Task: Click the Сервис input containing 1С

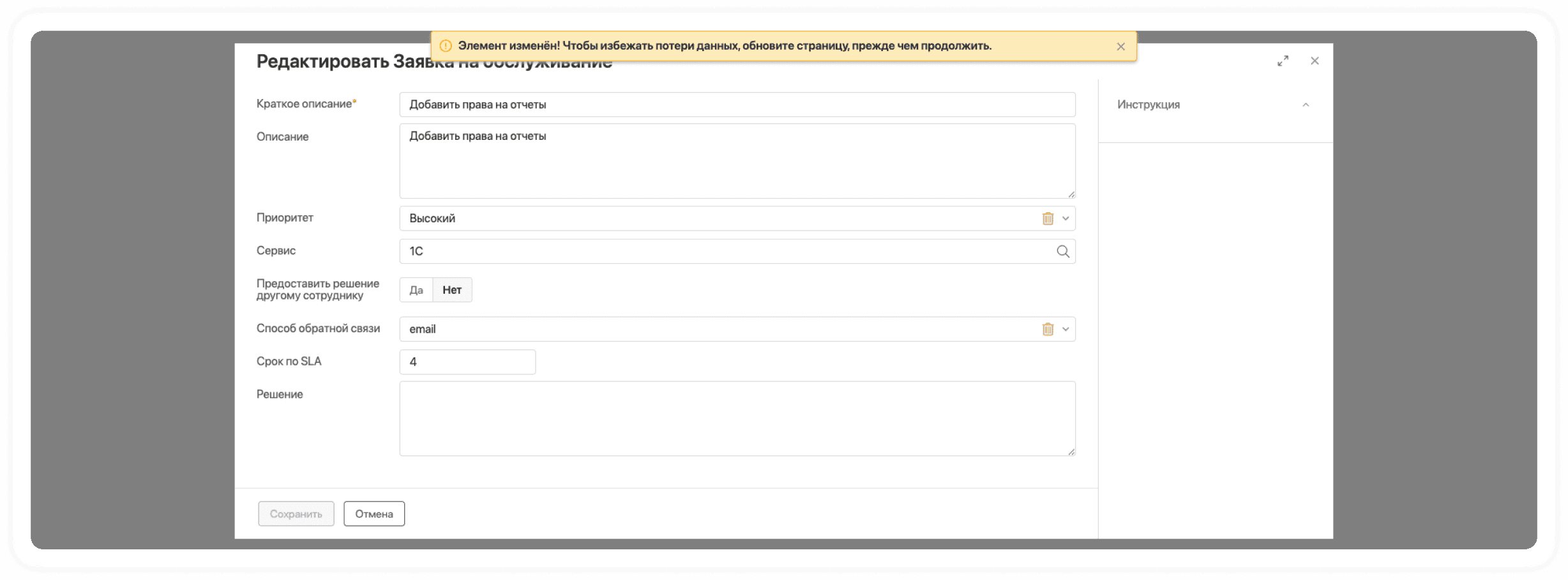Action: point(728,252)
